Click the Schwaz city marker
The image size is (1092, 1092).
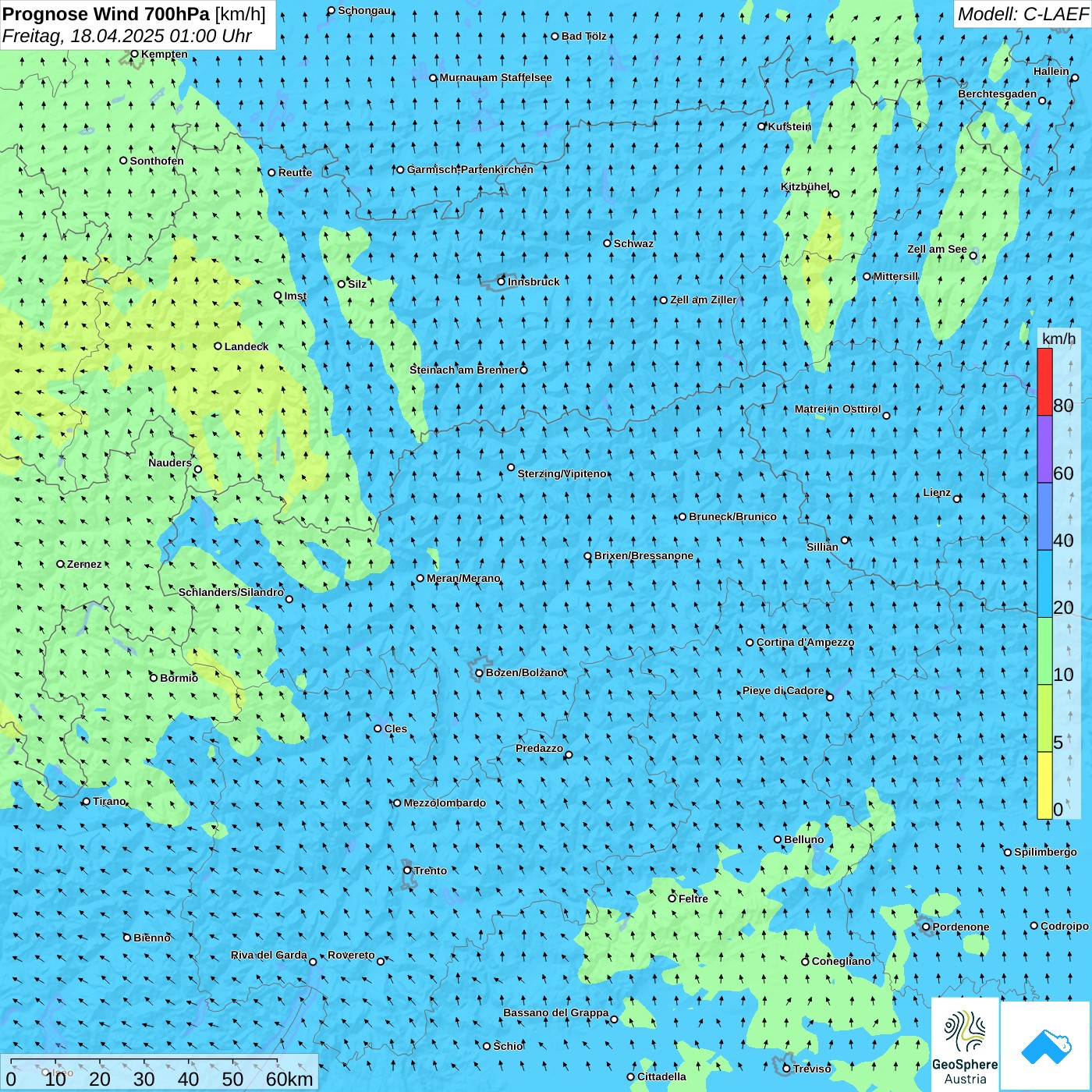coord(608,243)
